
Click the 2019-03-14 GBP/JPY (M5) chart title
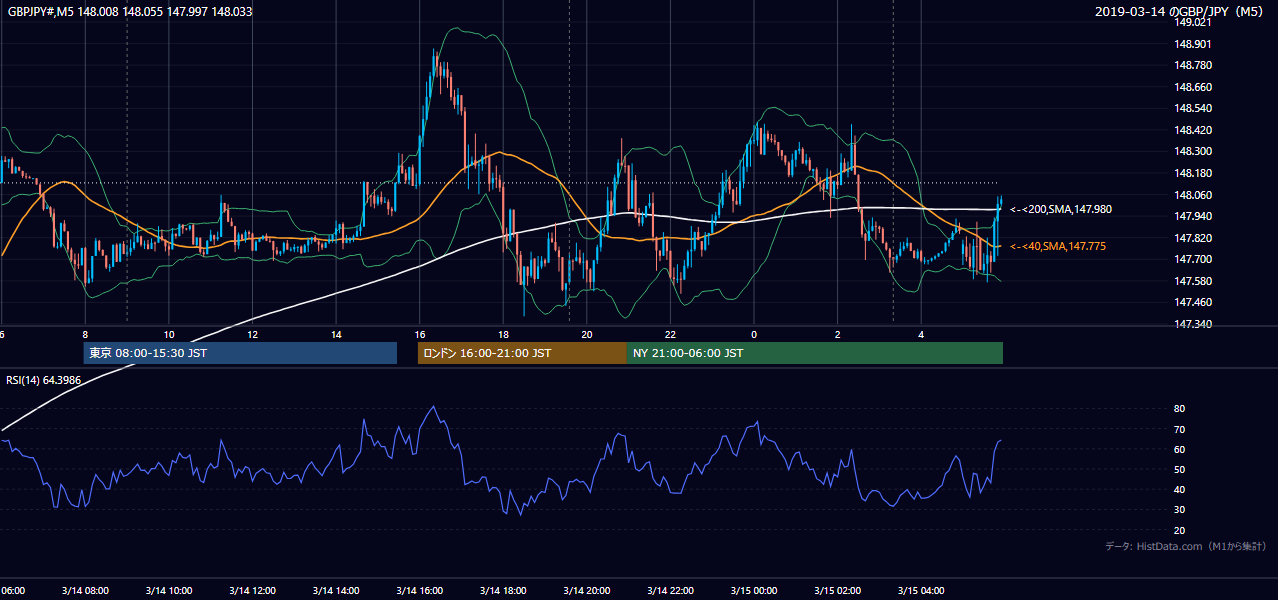point(1181,12)
